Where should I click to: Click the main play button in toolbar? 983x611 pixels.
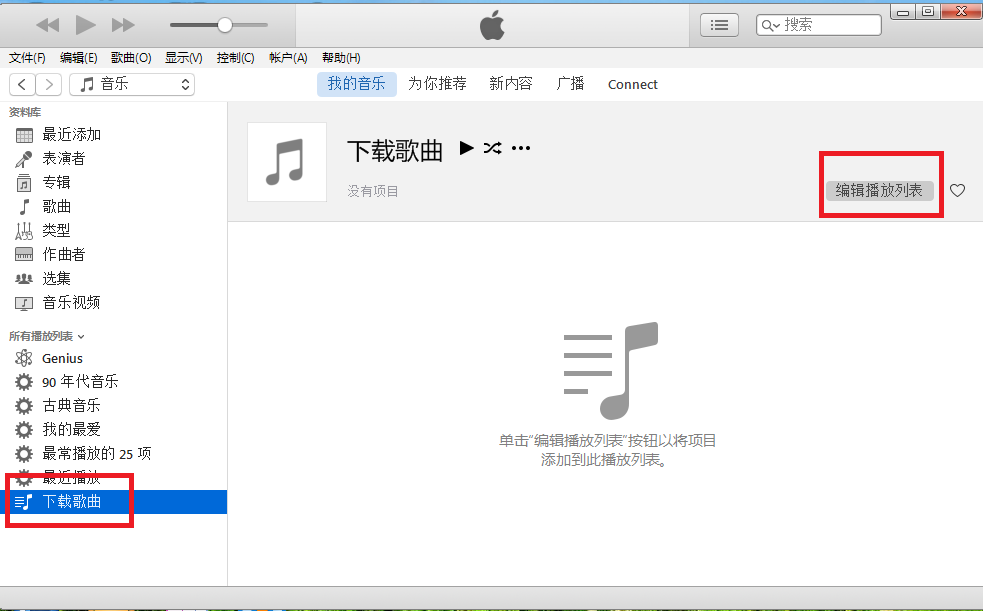[x=85, y=25]
